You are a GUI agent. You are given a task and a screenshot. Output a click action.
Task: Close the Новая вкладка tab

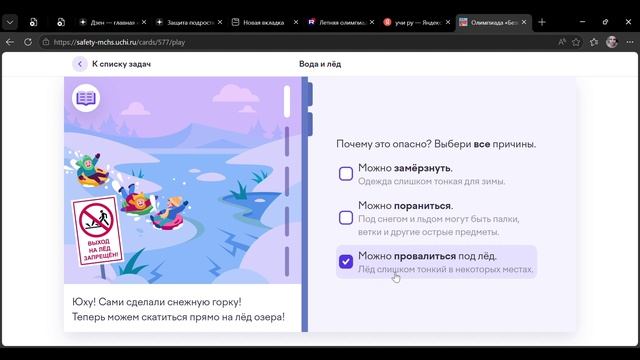[x=296, y=22]
